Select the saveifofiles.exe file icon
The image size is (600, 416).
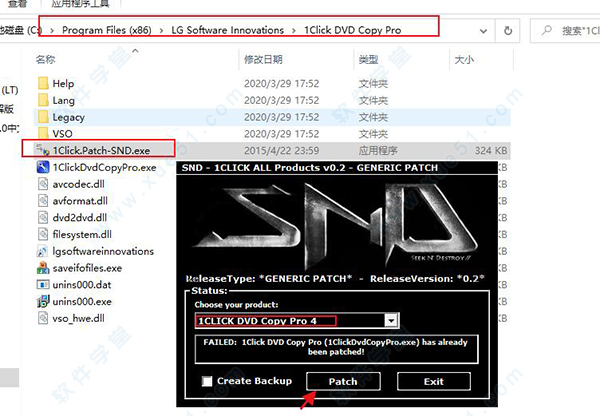[42, 267]
